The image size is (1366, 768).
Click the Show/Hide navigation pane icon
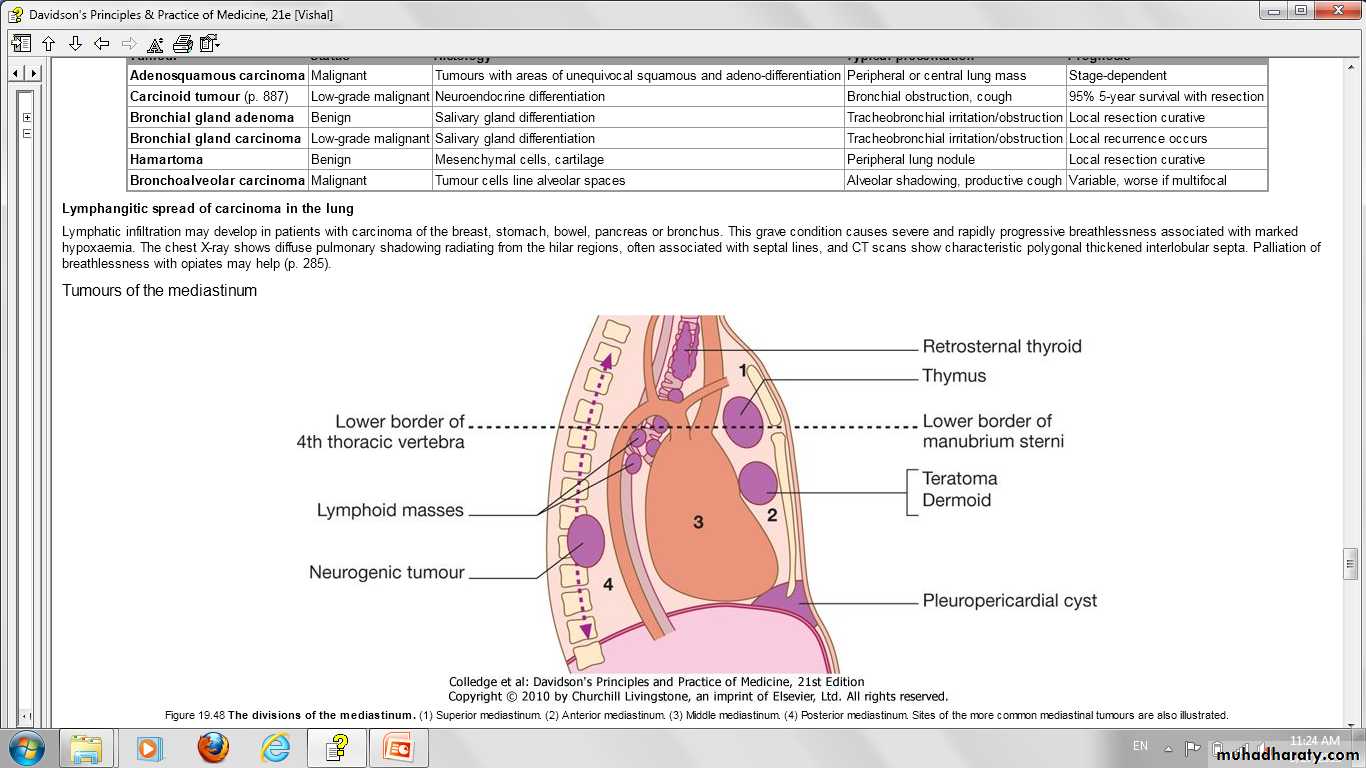(21, 43)
